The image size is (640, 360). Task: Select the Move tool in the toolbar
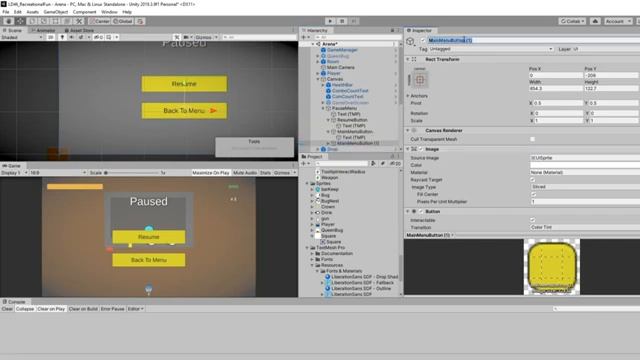[20, 21]
